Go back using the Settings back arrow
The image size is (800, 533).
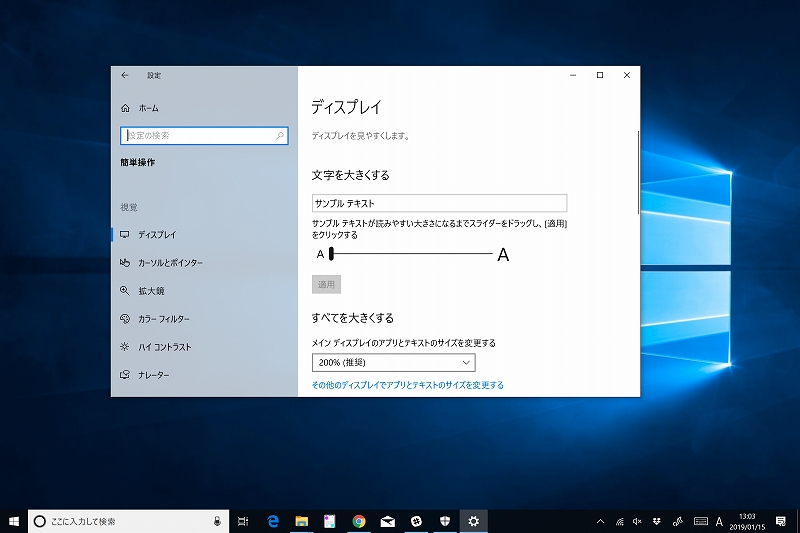125,75
